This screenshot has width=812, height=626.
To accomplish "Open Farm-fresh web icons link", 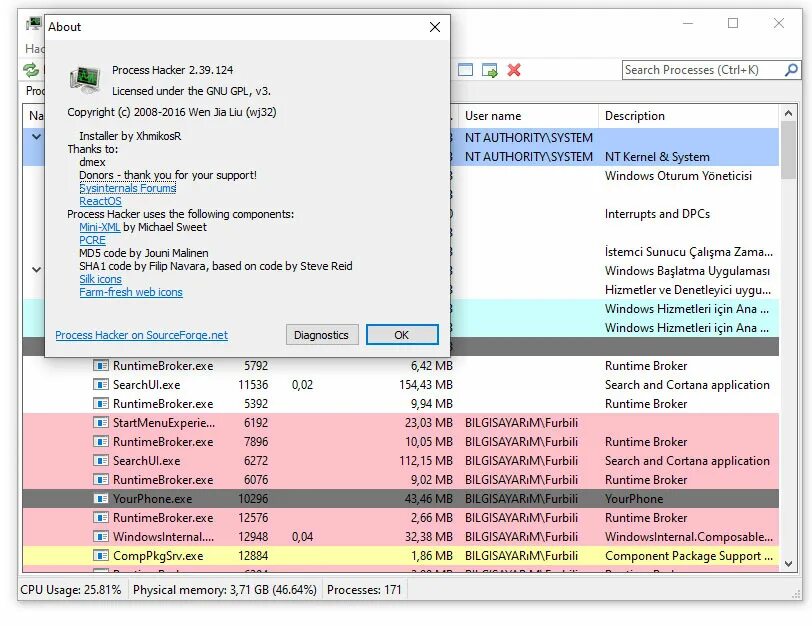I will tap(131, 292).
